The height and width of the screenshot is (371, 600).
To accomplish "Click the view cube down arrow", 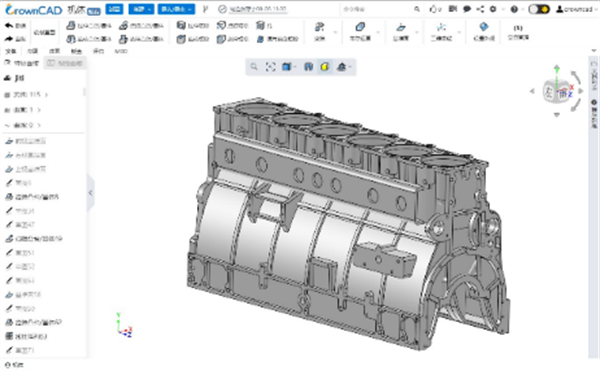I will point(557,114).
